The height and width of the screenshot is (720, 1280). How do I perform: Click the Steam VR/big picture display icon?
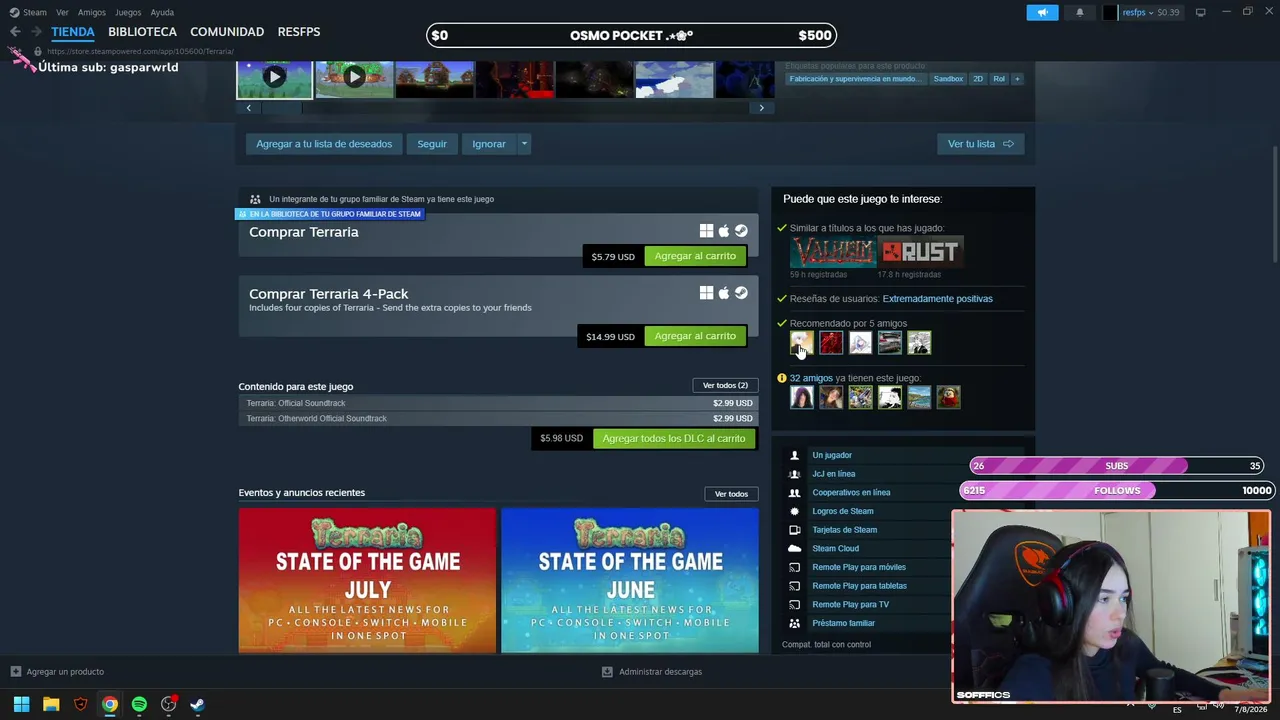pos(1200,12)
